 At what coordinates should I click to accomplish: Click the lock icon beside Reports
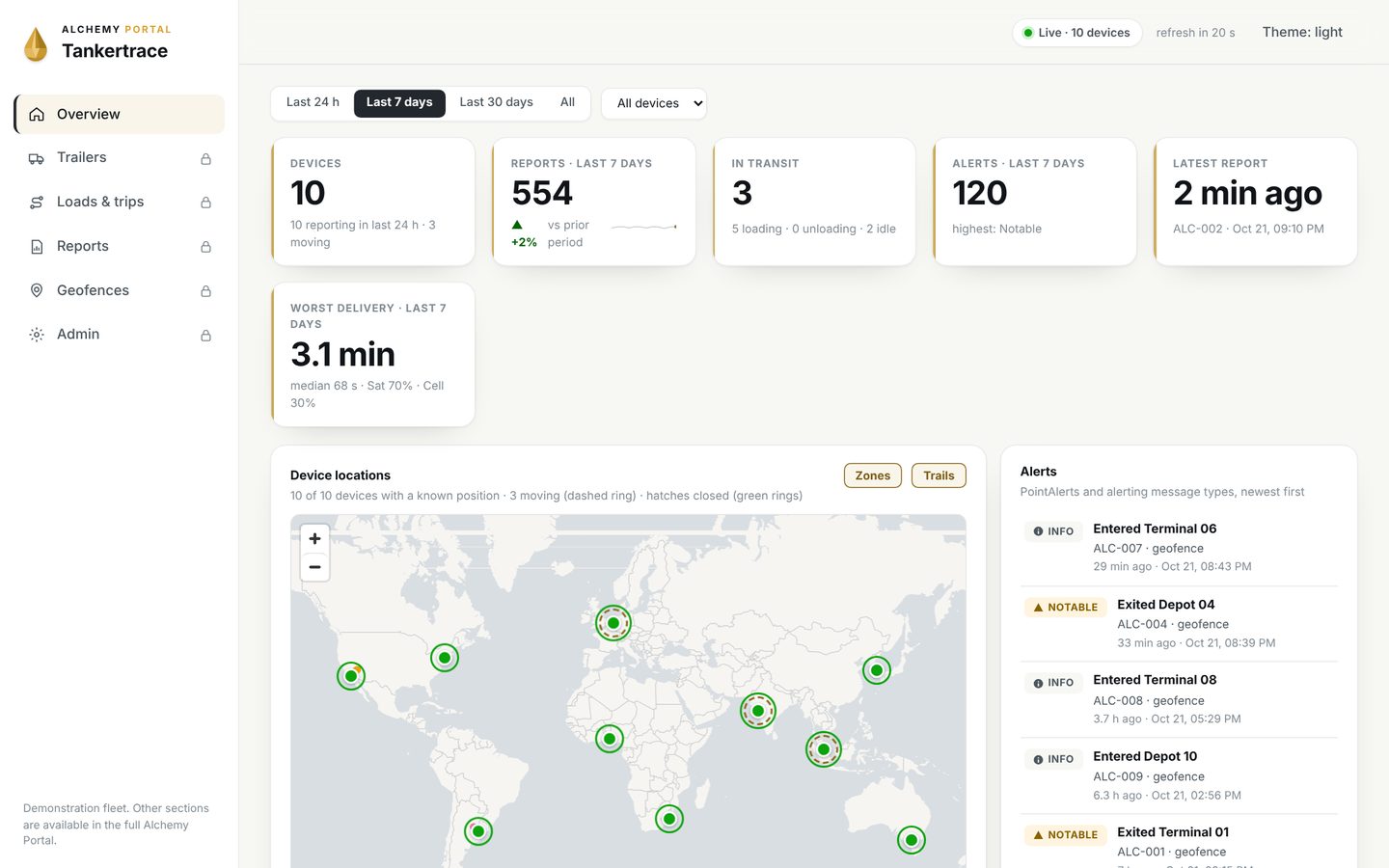pos(205,247)
